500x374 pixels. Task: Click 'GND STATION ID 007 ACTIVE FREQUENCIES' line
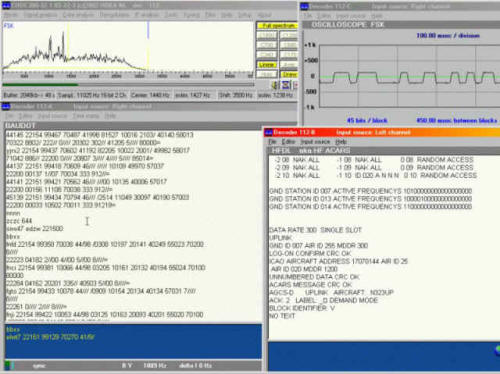coord(370,191)
